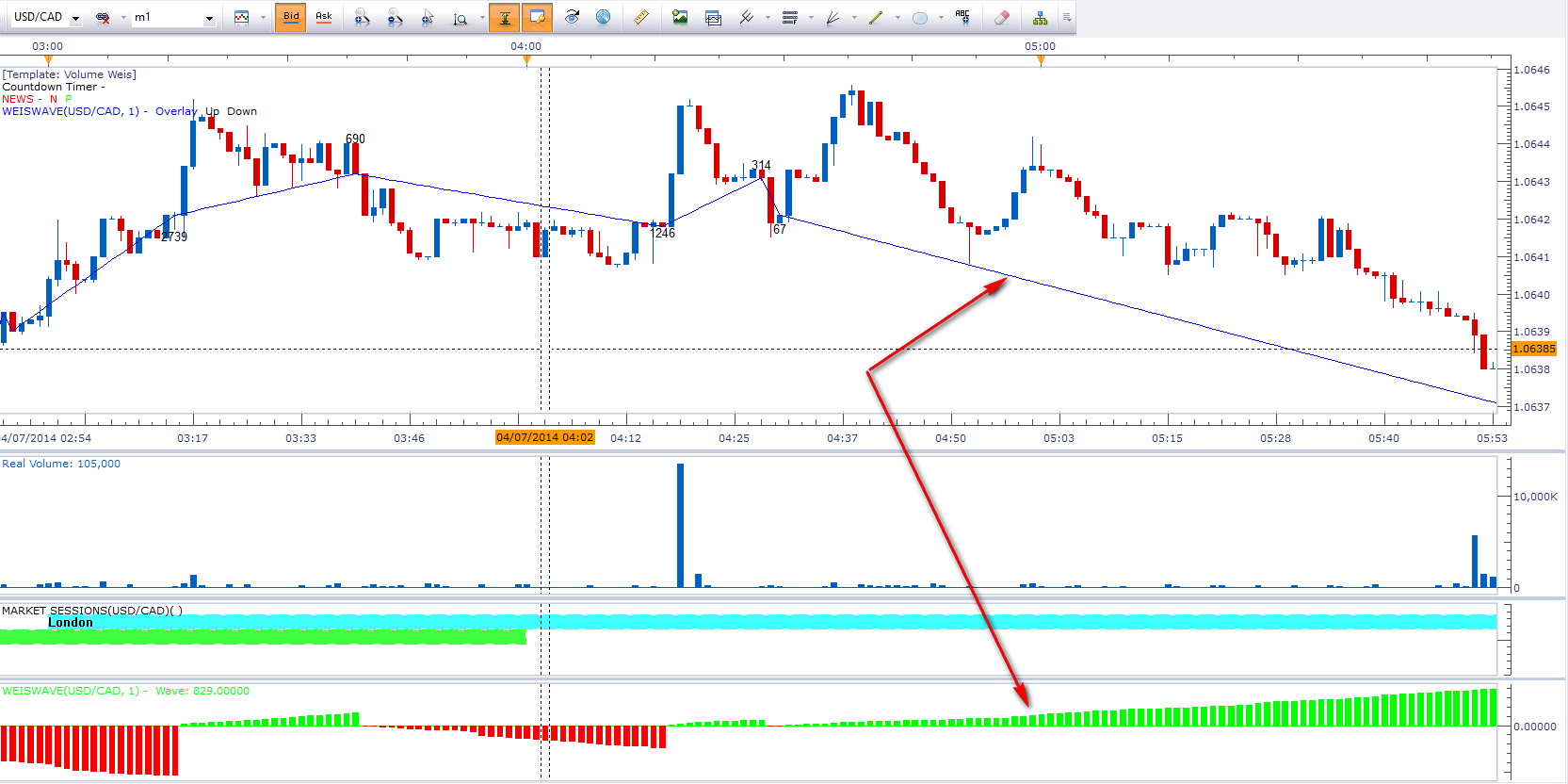Click the 1.0646 price axis label

[x=1531, y=70]
